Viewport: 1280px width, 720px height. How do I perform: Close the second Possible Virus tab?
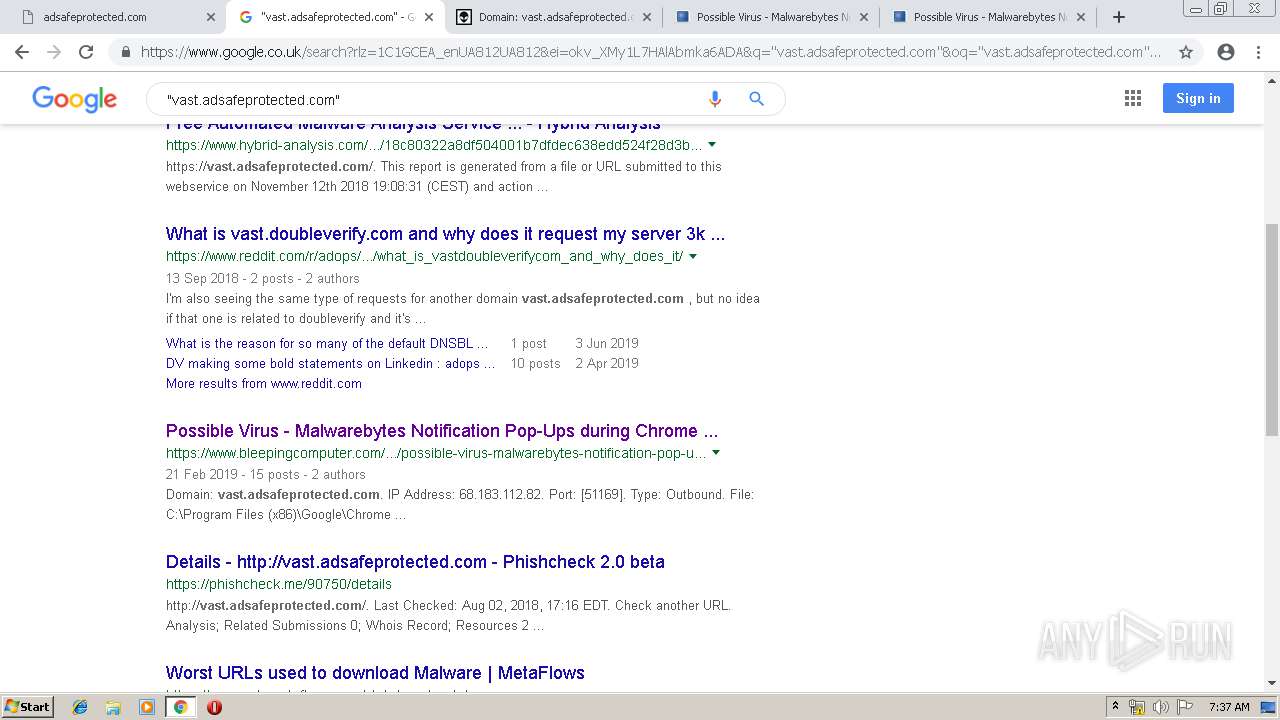pyautogui.click(x=1081, y=17)
